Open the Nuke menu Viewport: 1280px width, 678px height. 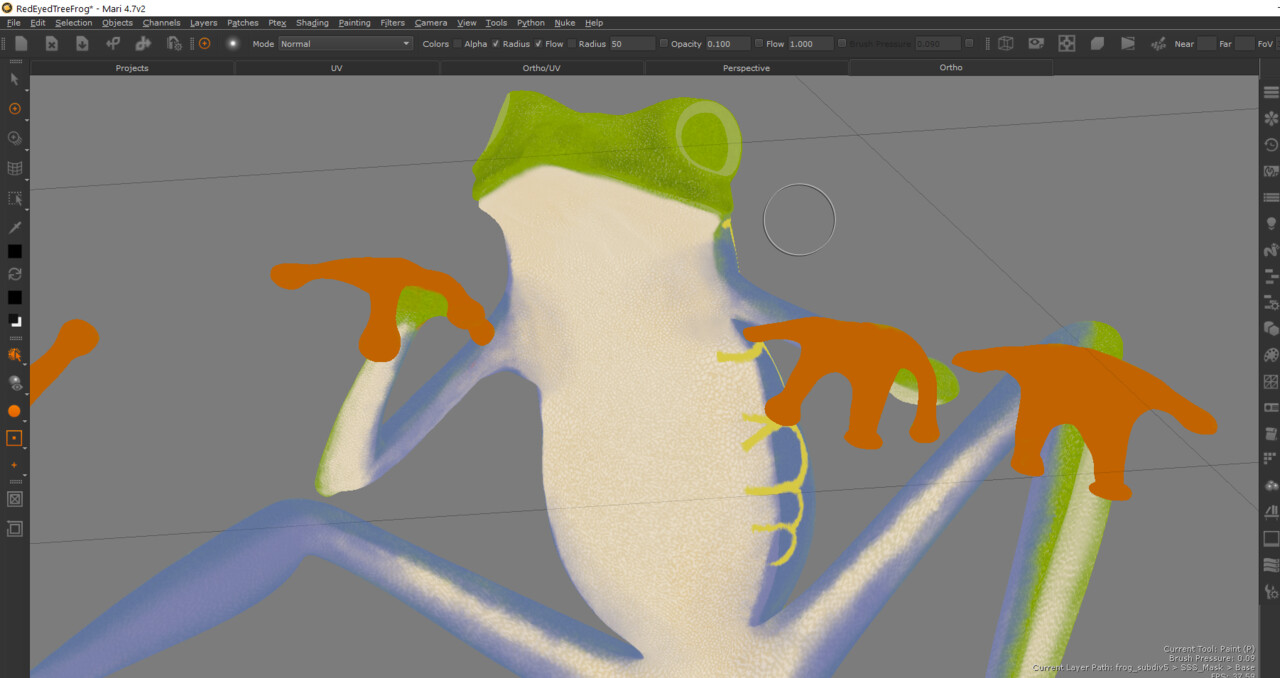[565, 23]
